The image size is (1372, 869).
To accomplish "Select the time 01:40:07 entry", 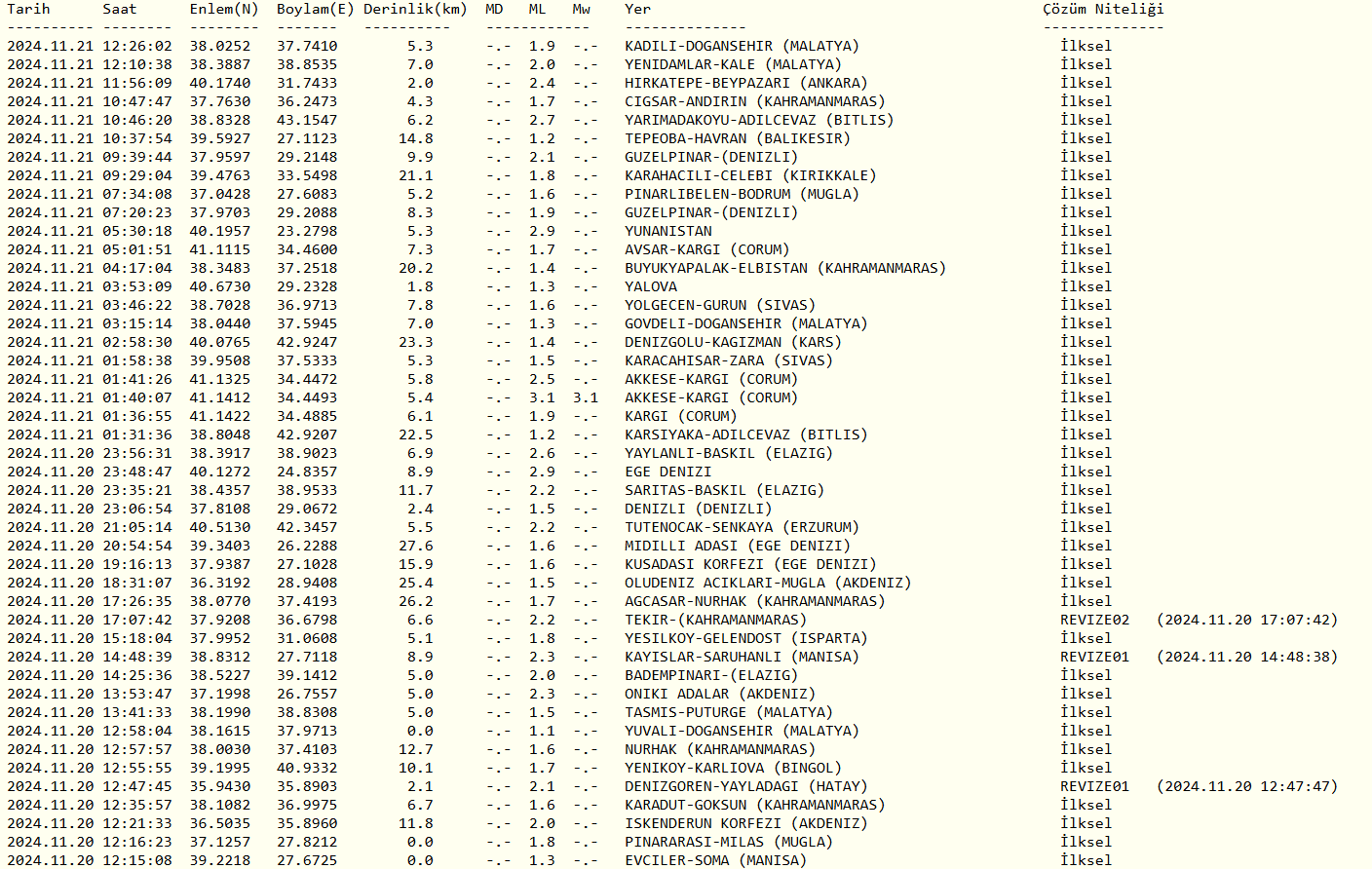I will pyautogui.click(x=136, y=397).
